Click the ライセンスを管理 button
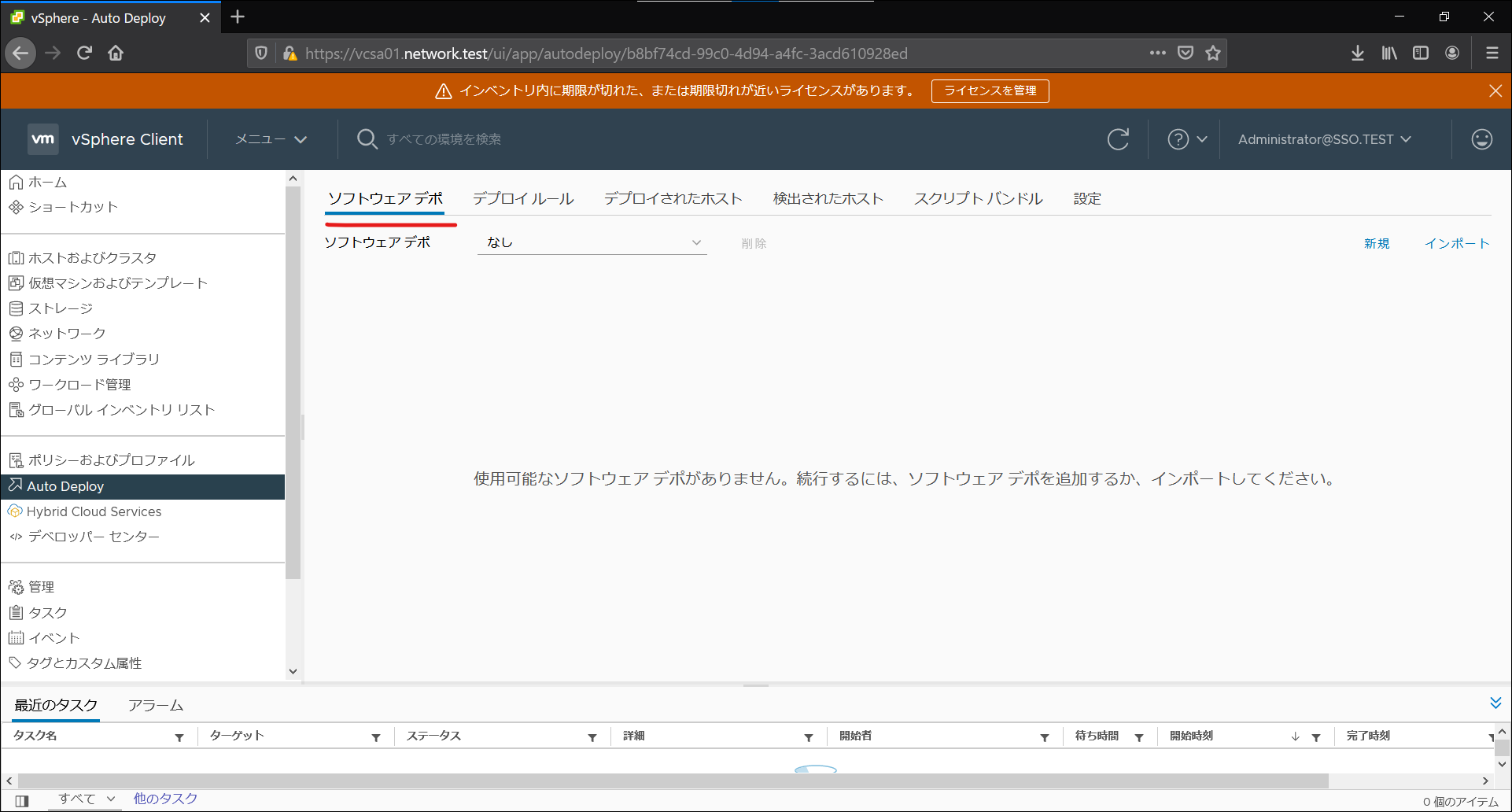Viewport: 1512px width, 812px height. [990, 91]
